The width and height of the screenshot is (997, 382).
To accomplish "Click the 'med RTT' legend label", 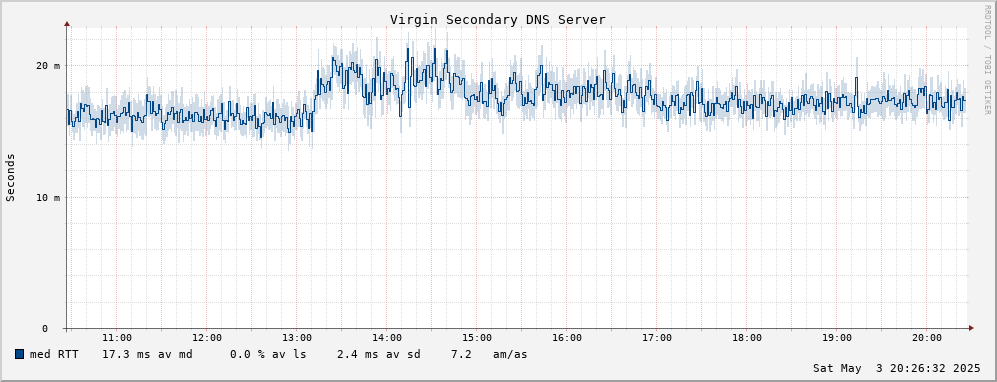I will (54, 354).
